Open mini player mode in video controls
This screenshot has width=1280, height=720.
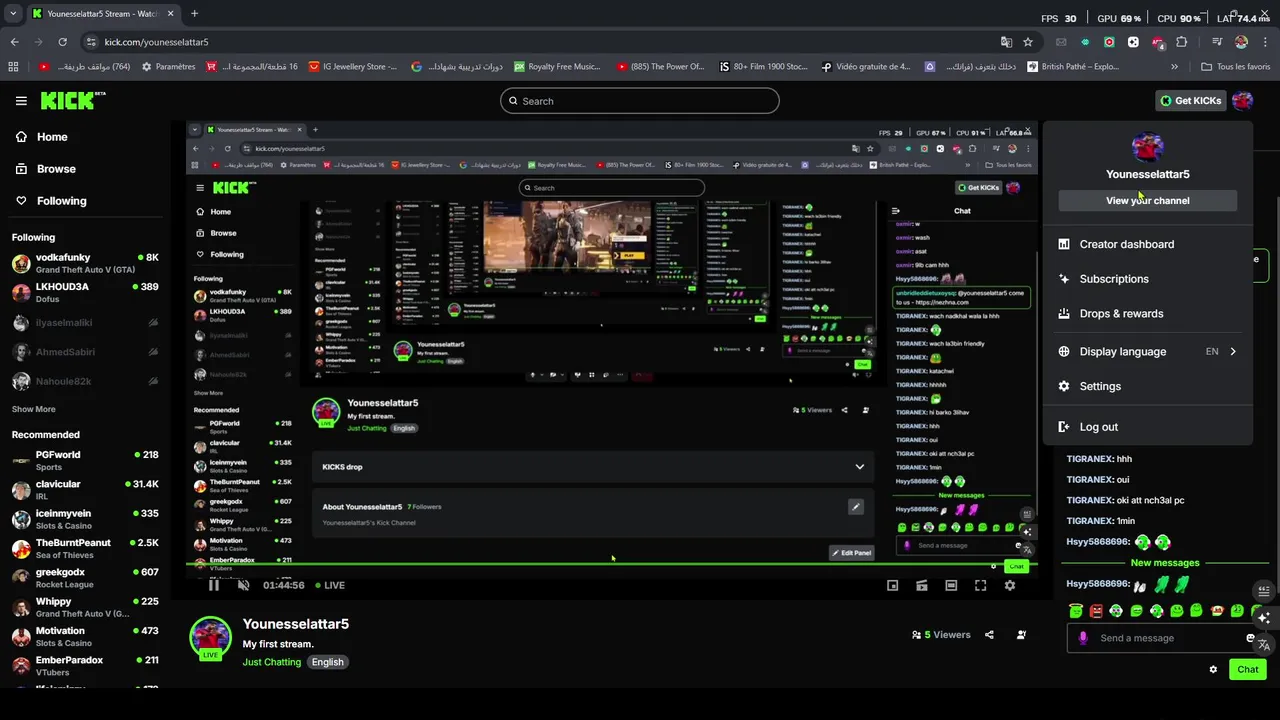pos(893,586)
